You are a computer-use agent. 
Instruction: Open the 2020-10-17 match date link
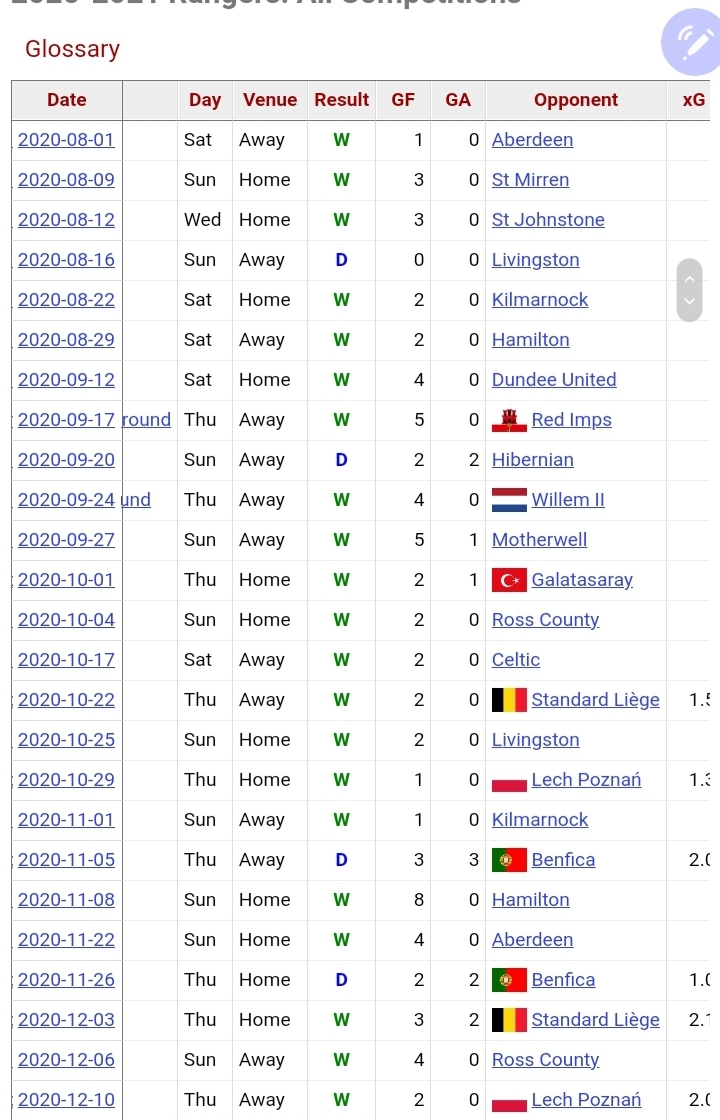click(66, 660)
